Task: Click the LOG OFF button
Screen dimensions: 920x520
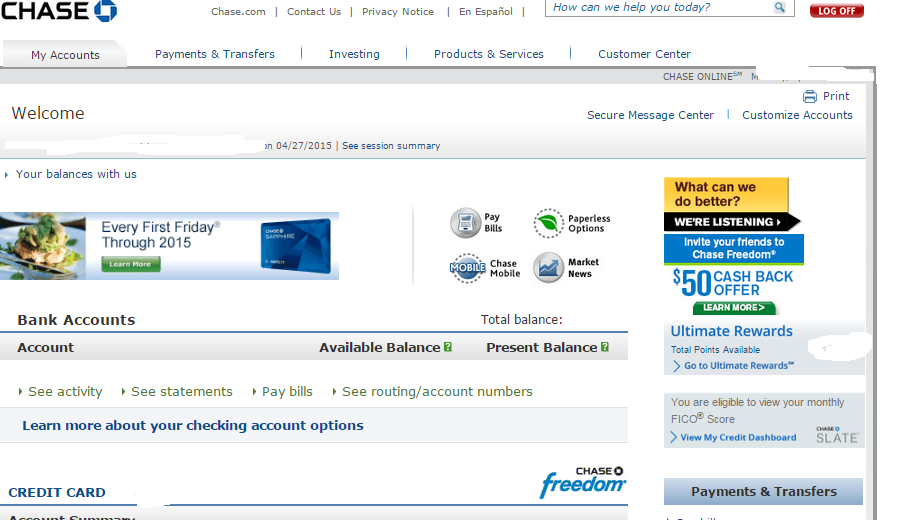Action: click(837, 11)
